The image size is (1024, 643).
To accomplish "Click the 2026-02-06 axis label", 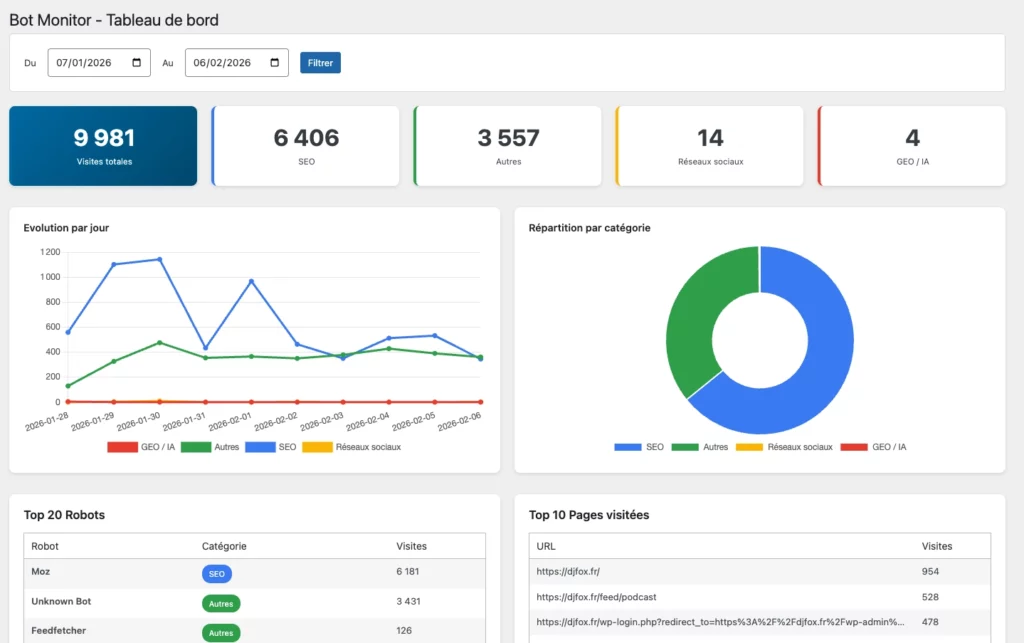I will [x=459, y=422].
